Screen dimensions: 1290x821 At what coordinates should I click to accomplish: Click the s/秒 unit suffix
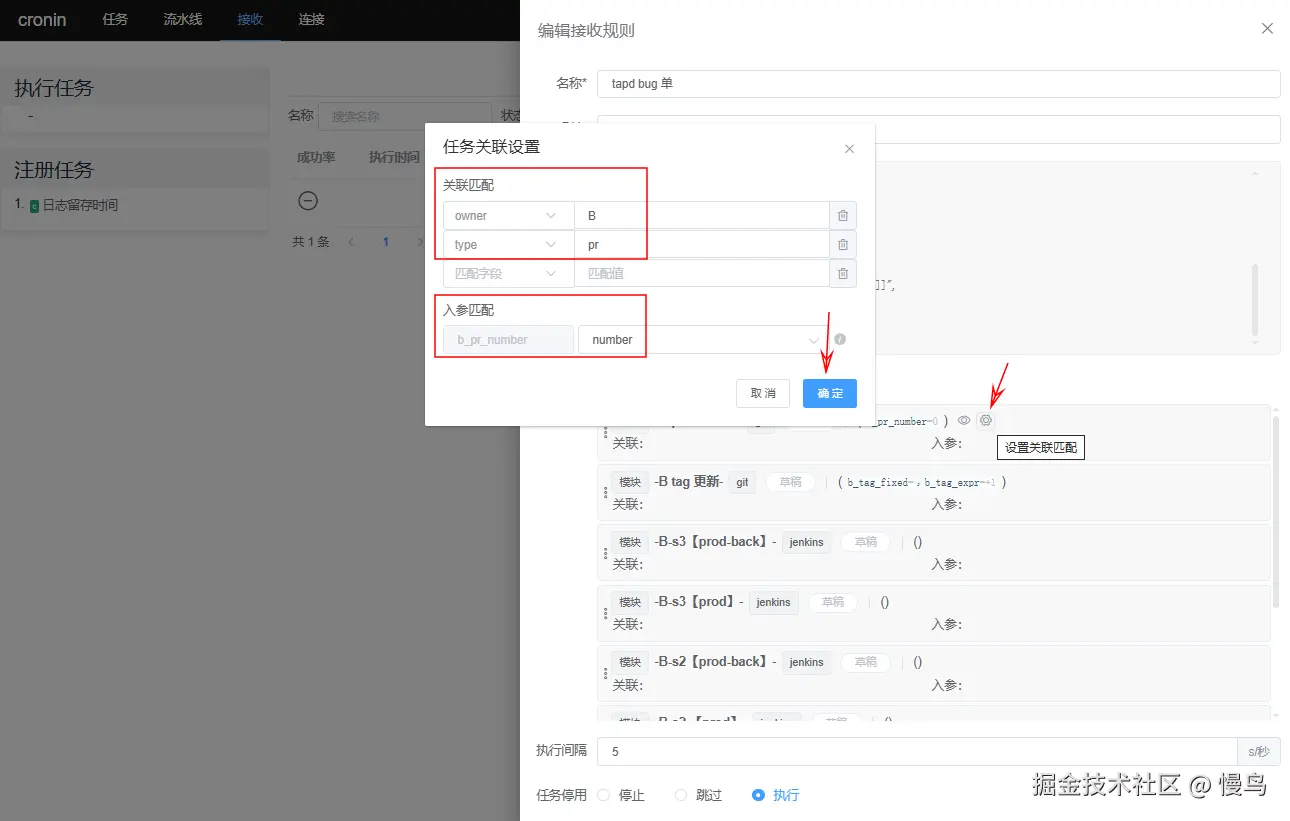pos(1259,752)
